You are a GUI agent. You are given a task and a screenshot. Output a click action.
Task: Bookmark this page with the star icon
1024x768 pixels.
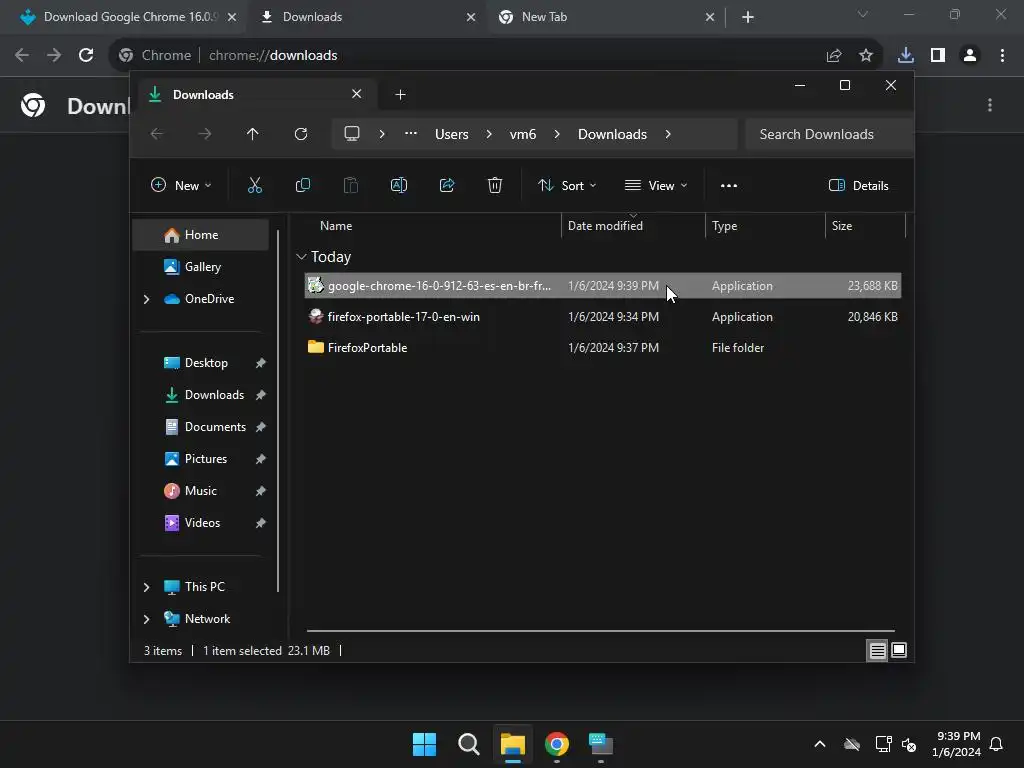866,56
